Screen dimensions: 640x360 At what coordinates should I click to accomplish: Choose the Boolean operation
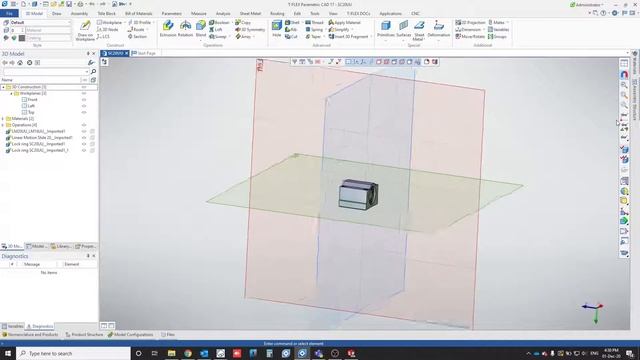219,22
